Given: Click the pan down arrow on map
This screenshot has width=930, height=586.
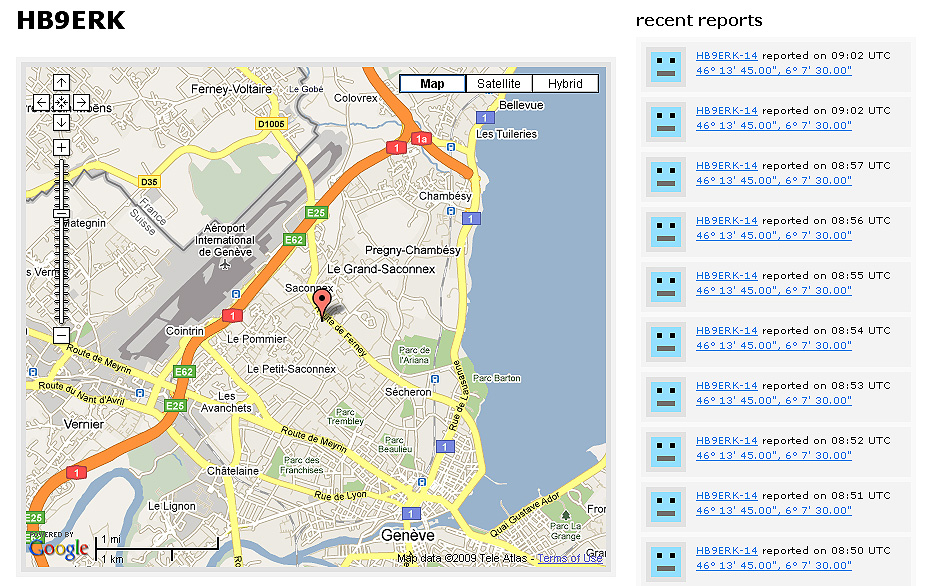Looking at the screenshot, I should [x=61, y=122].
